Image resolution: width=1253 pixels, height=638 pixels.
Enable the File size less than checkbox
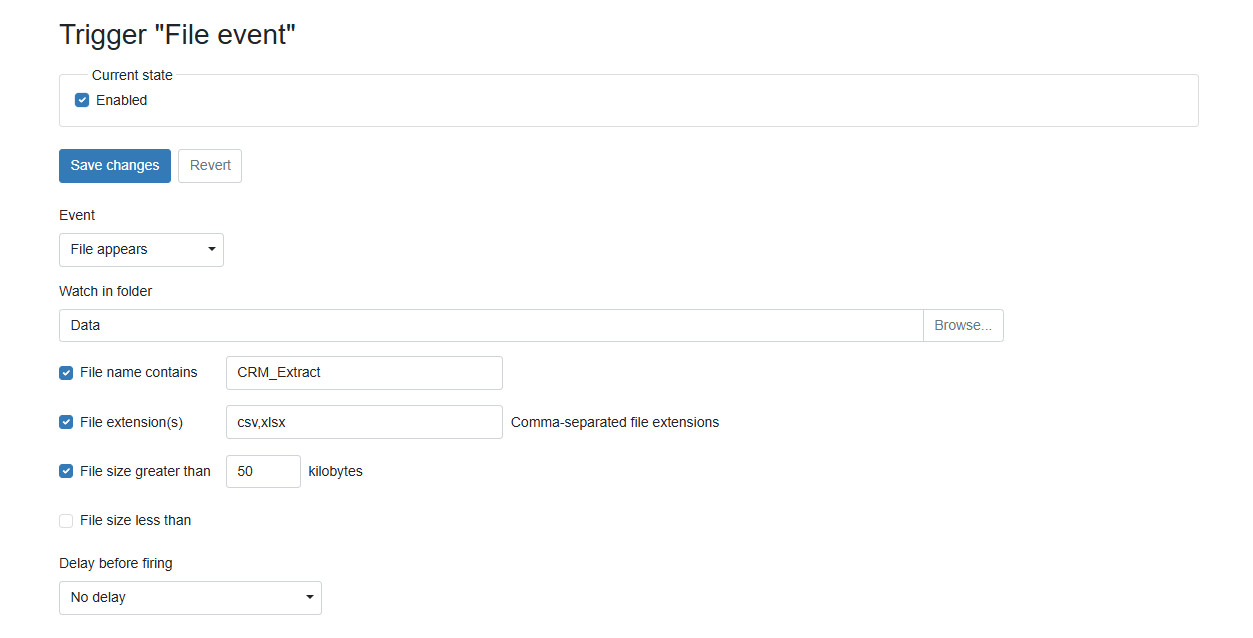tap(66, 520)
